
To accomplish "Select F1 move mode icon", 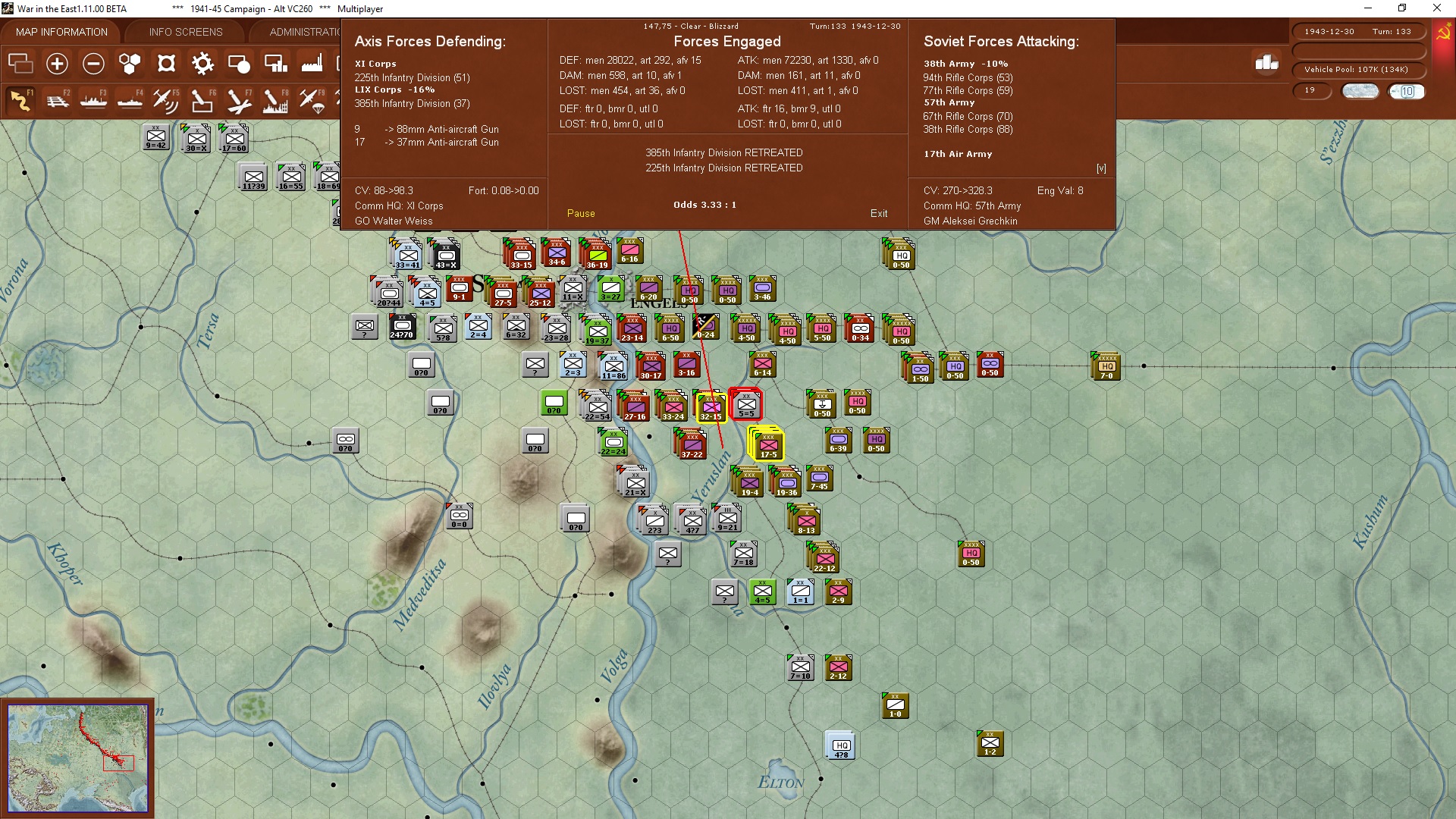I will 20,100.
